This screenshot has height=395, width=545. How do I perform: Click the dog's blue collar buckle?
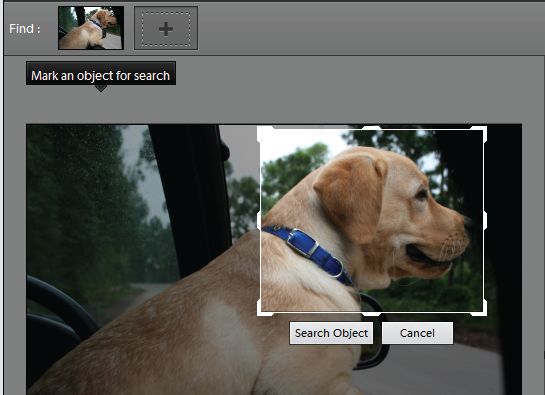[302, 242]
